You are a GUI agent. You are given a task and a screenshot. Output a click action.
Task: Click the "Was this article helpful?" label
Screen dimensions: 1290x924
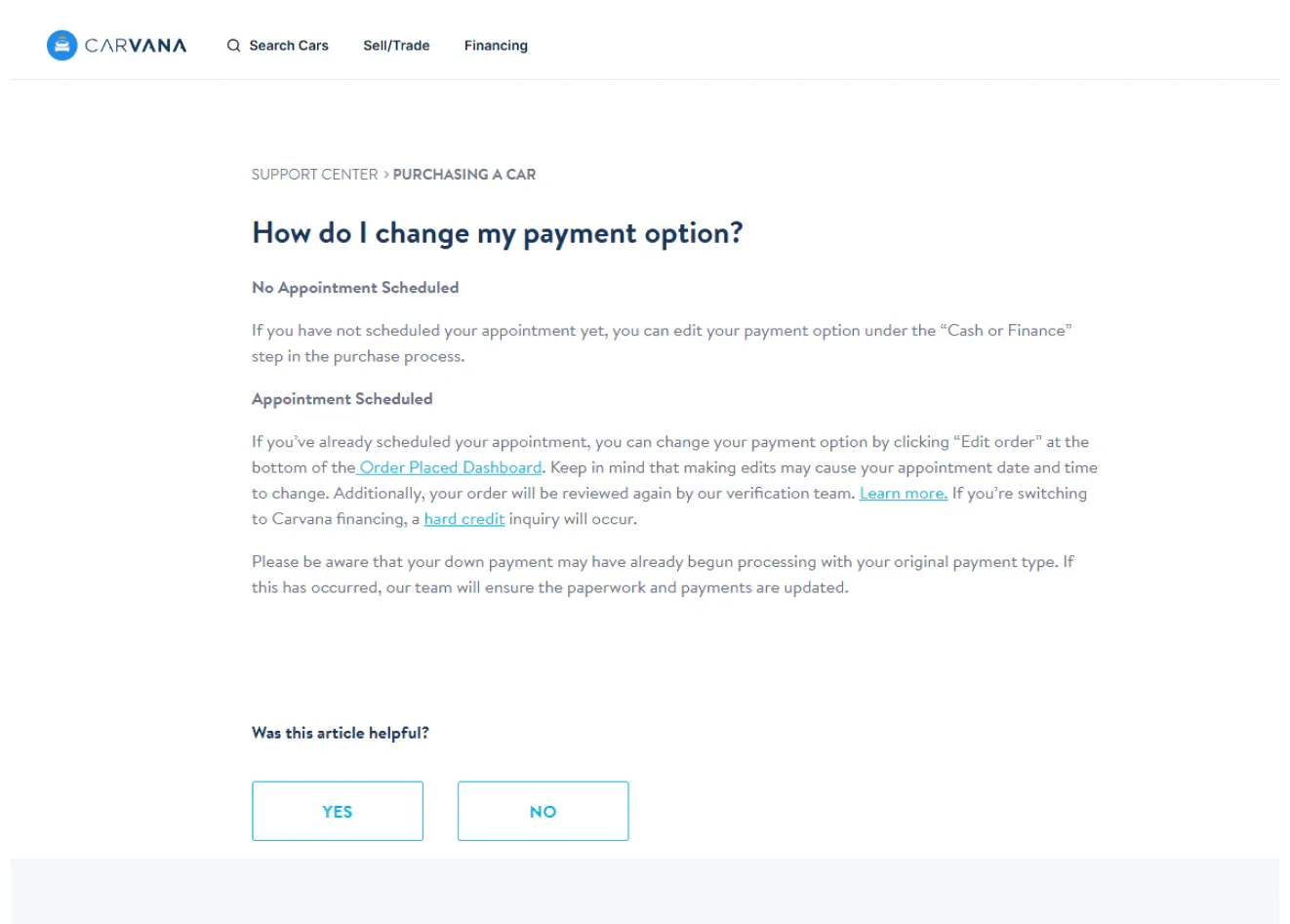pos(341,733)
